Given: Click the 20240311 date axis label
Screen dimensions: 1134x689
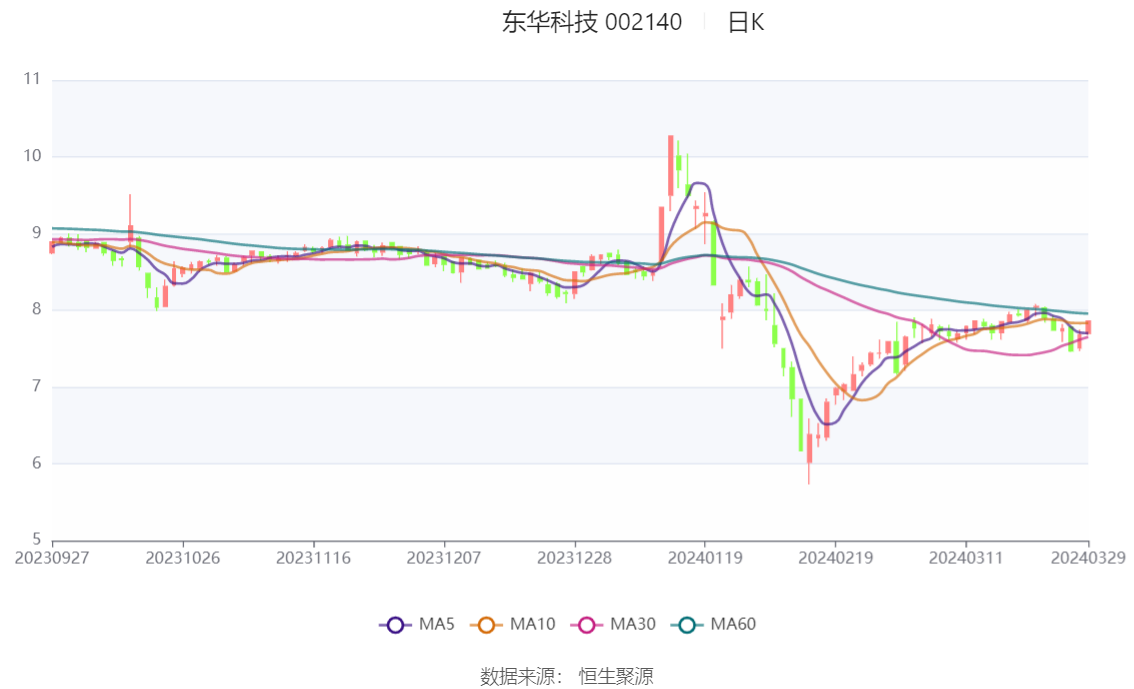Looking at the screenshot, I should tap(966, 558).
